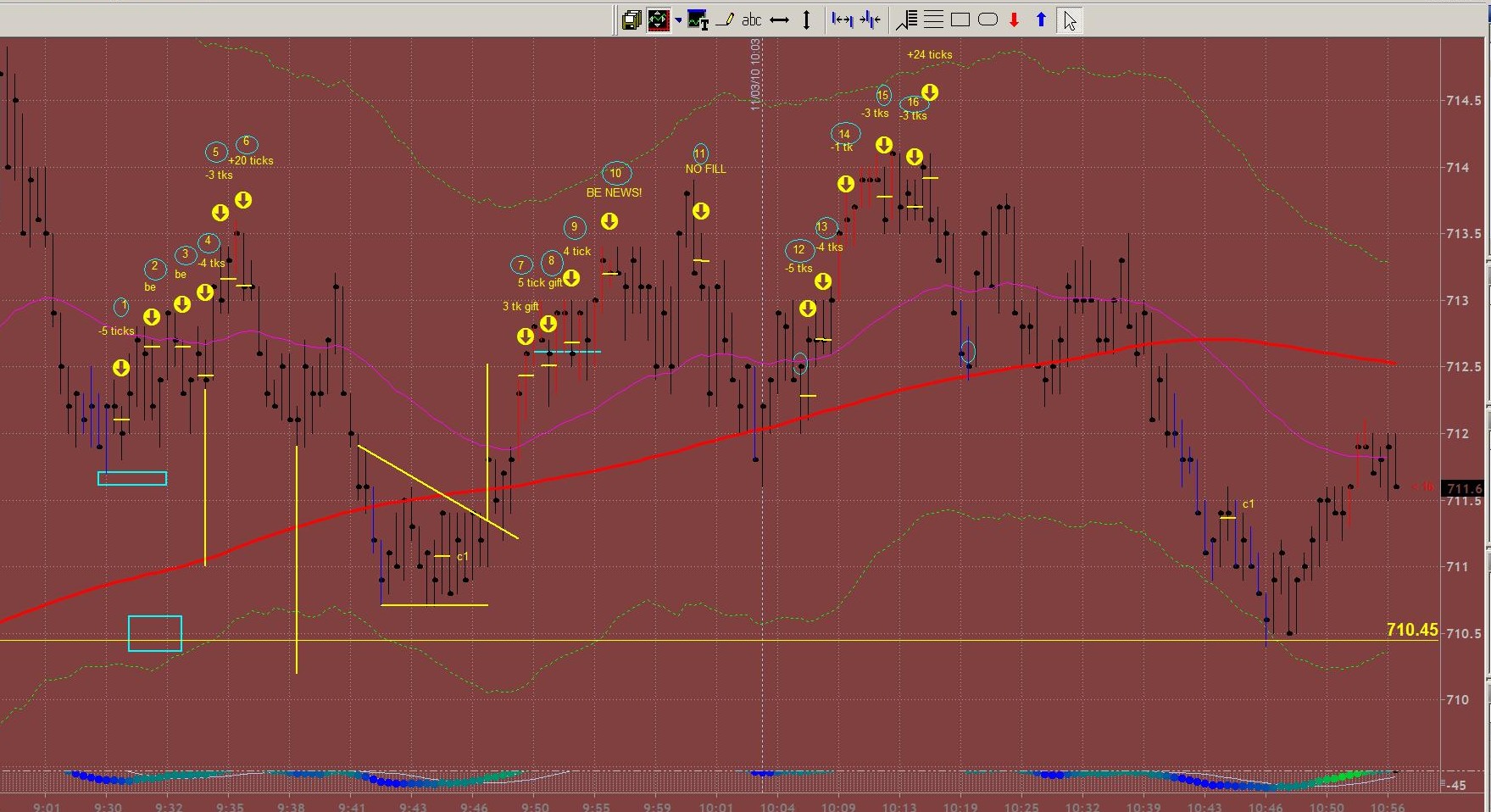Select the red down arrow marker tool
The width and height of the screenshot is (1491, 812).
click(x=1014, y=19)
